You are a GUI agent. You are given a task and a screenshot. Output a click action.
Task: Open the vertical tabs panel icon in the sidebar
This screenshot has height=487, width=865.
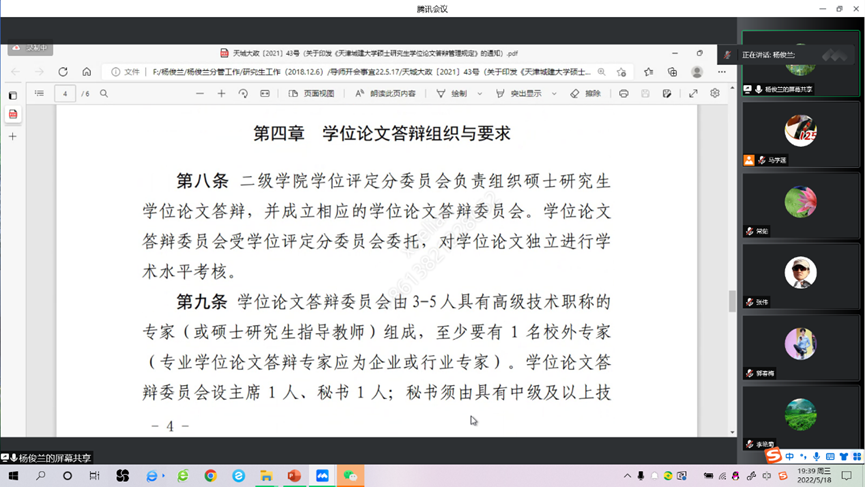point(13,95)
